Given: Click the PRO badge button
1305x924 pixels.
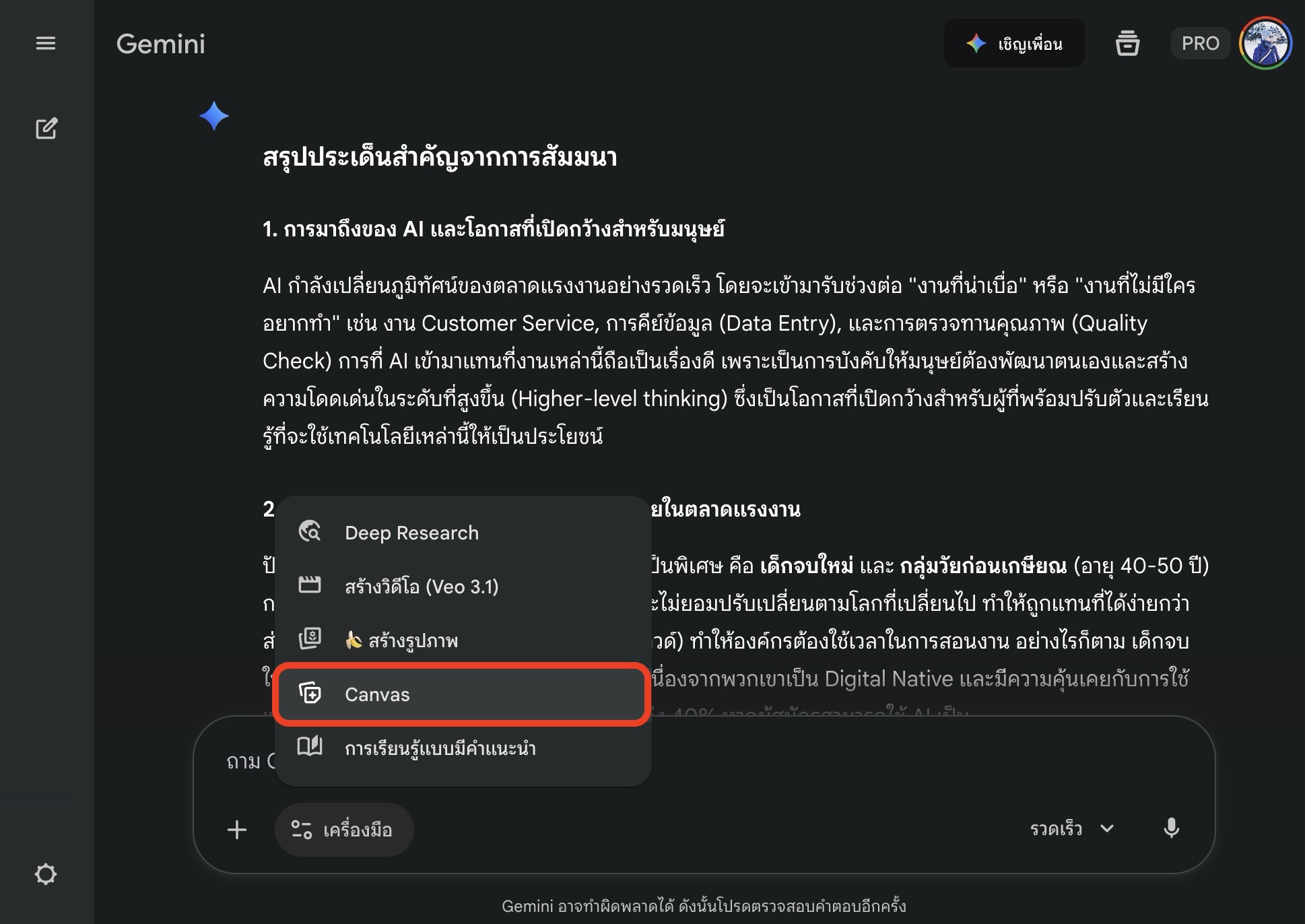Looking at the screenshot, I should tap(1200, 44).
